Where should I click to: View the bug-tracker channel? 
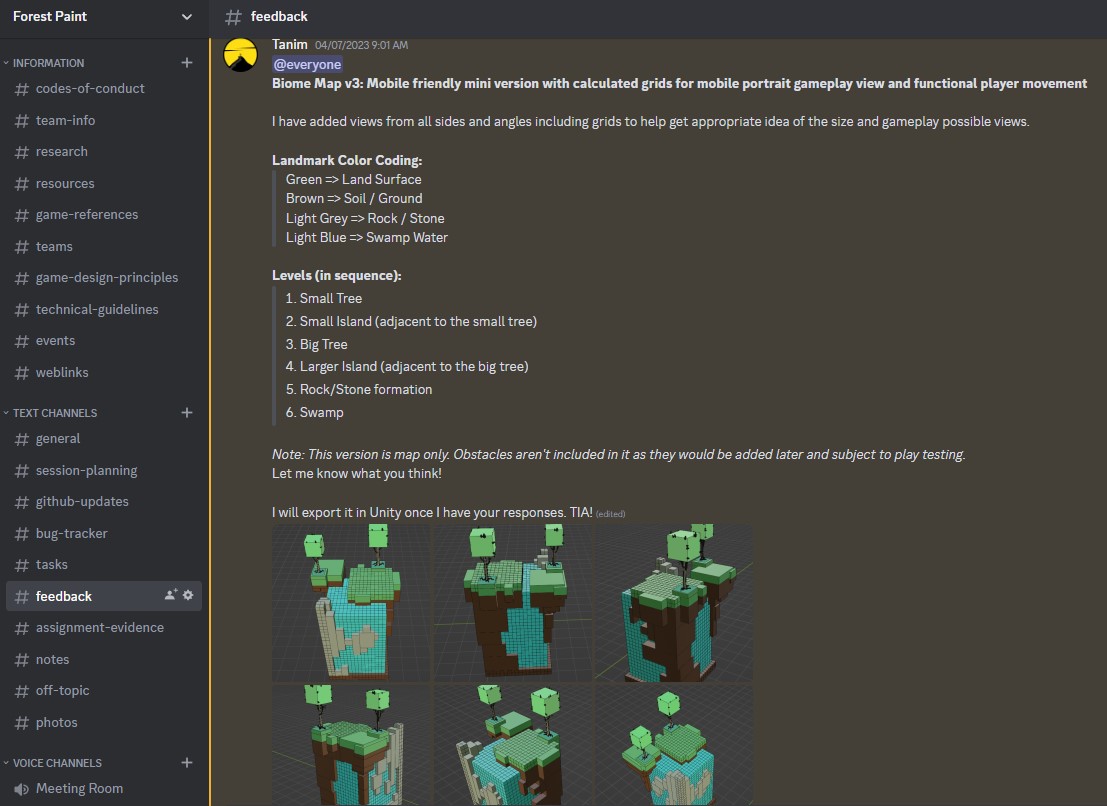(x=104, y=534)
